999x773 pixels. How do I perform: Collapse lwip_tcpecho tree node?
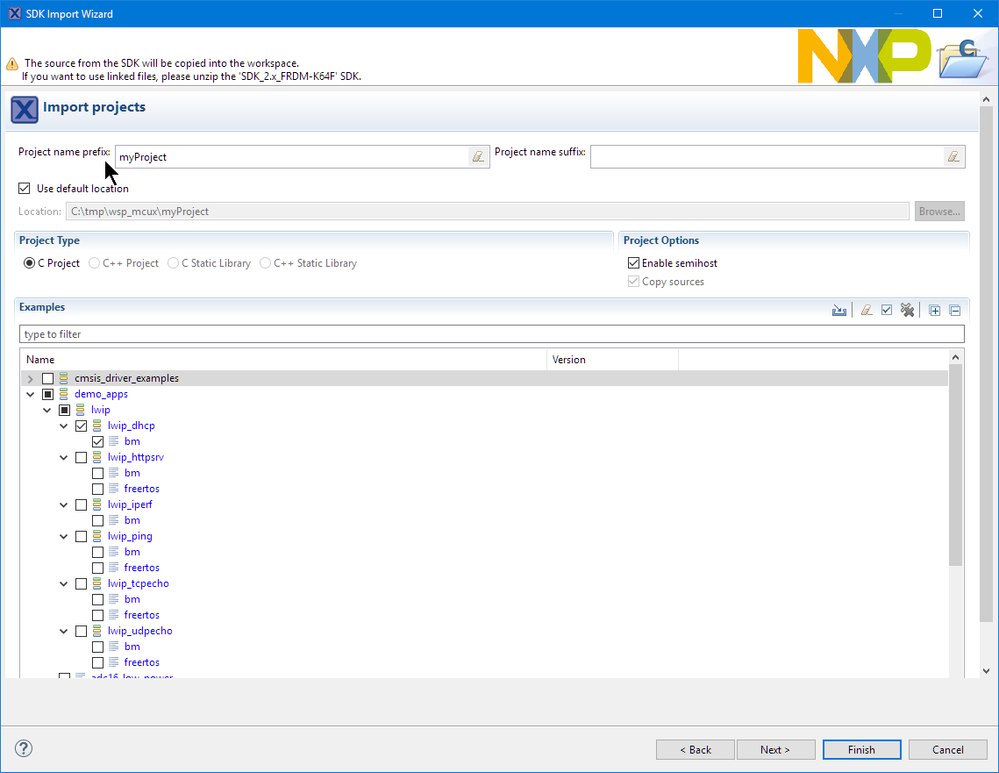click(63, 584)
